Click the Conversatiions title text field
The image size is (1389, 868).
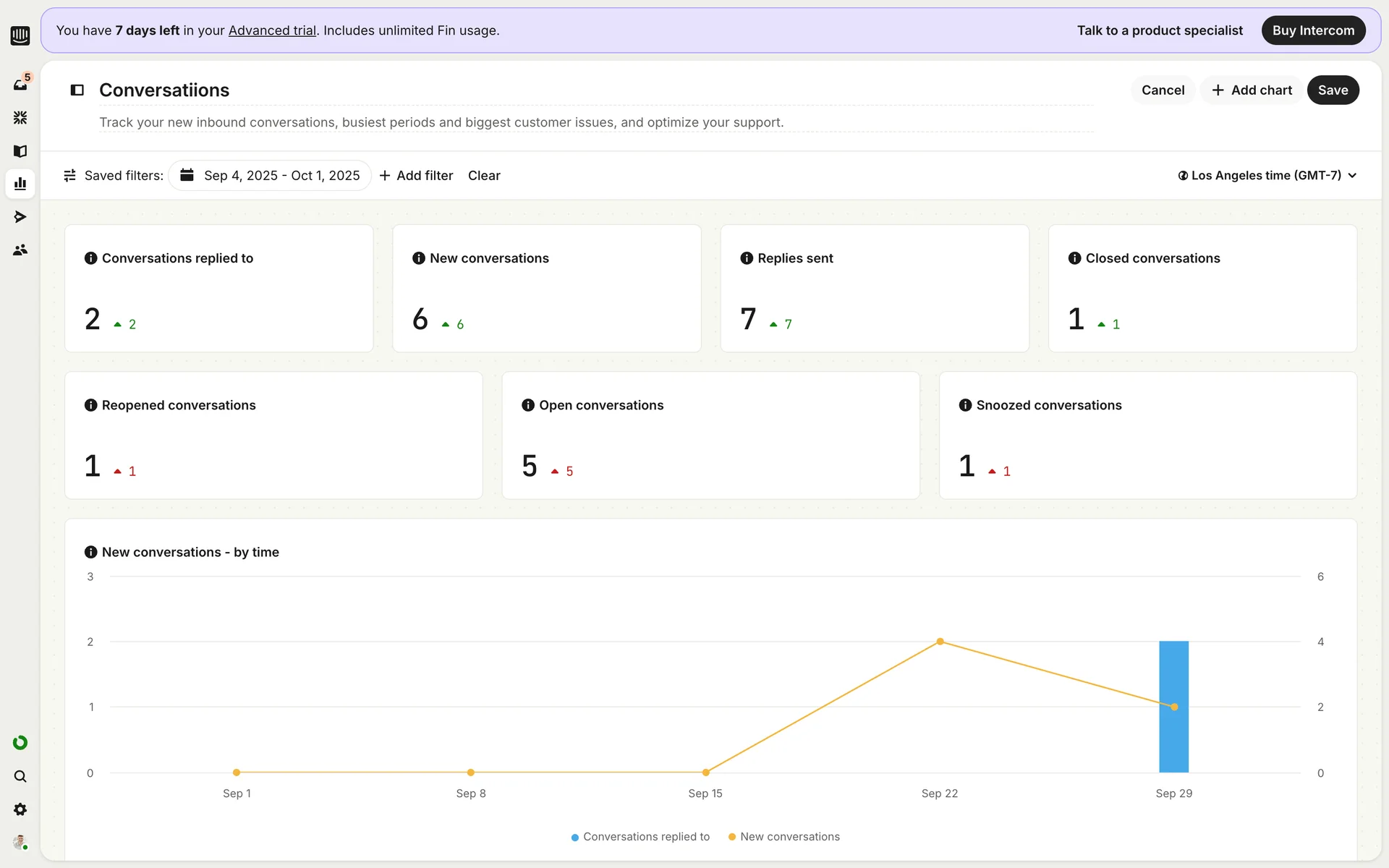164,90
